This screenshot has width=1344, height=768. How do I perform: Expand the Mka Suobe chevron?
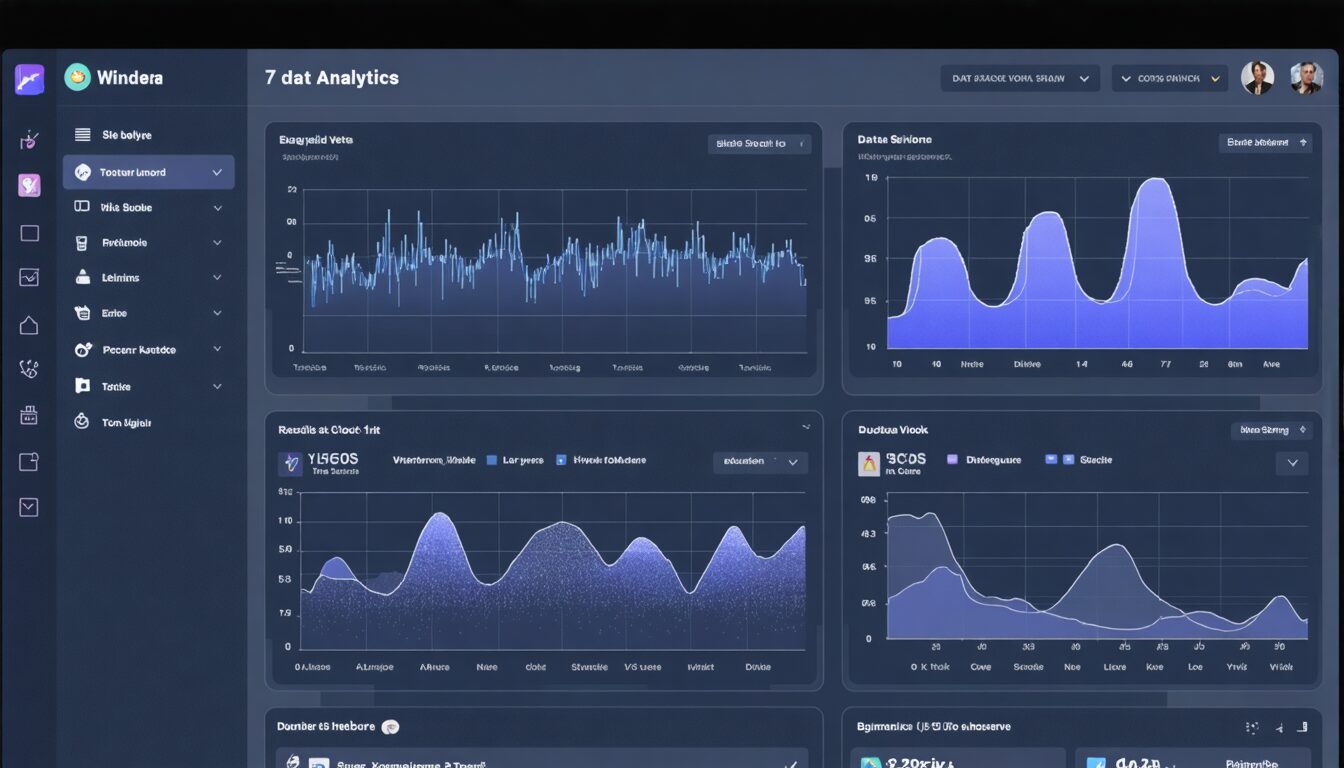(217, 208)
